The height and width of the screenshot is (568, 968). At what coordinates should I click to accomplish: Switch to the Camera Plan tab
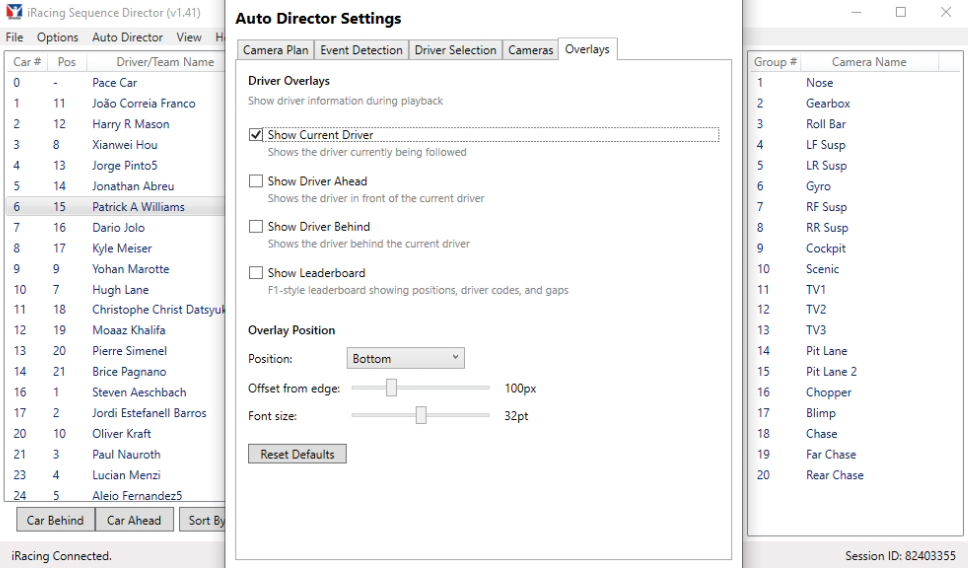pos(275,50)
